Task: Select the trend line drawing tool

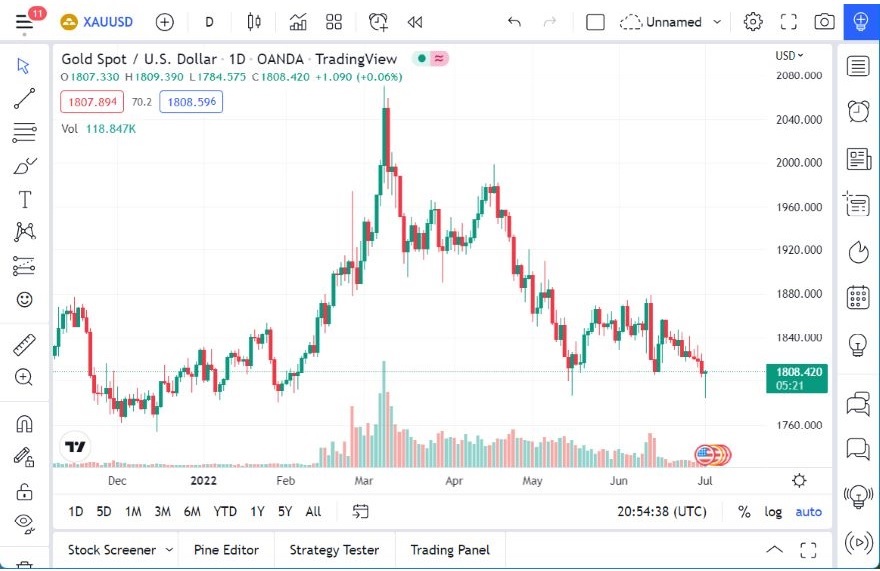Action: click(25, 98)
